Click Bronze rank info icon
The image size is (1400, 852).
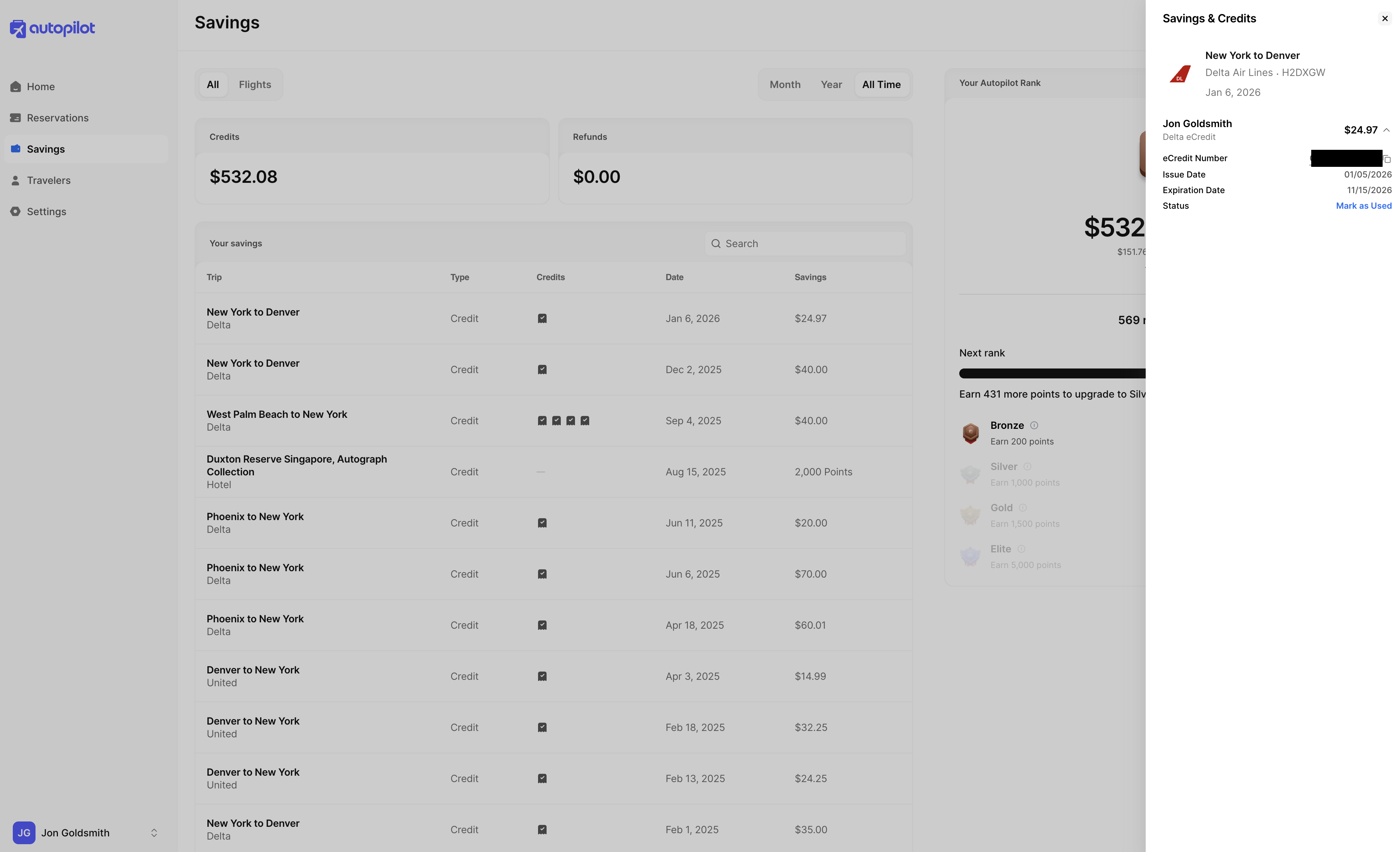[1034, 425]
